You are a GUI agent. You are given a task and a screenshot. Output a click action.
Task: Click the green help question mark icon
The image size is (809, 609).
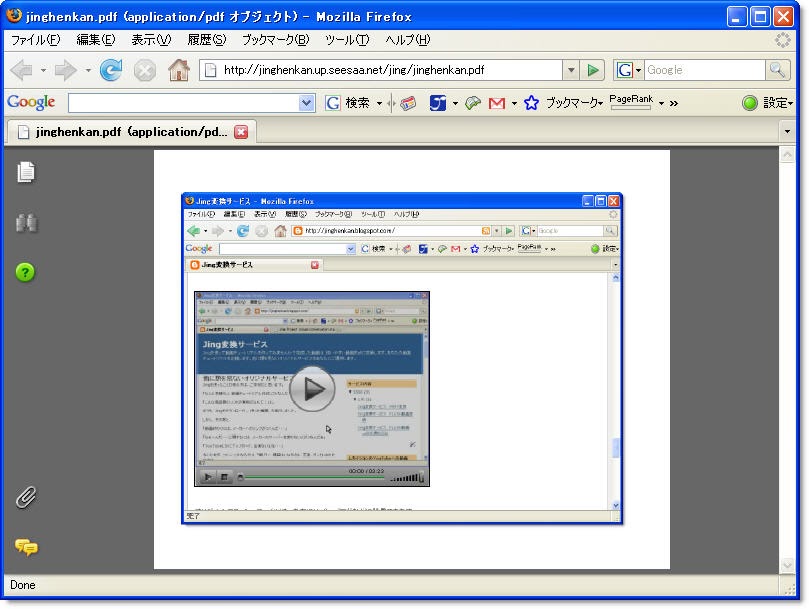pyautogui.click(x=25, y=271)
